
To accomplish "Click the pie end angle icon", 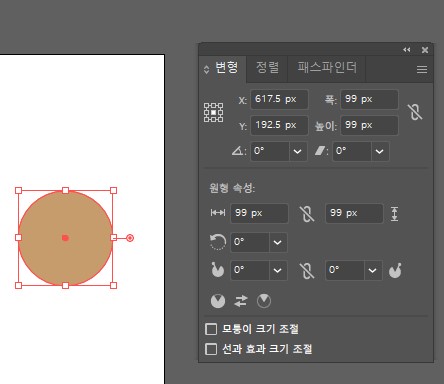I will point(395,270).
